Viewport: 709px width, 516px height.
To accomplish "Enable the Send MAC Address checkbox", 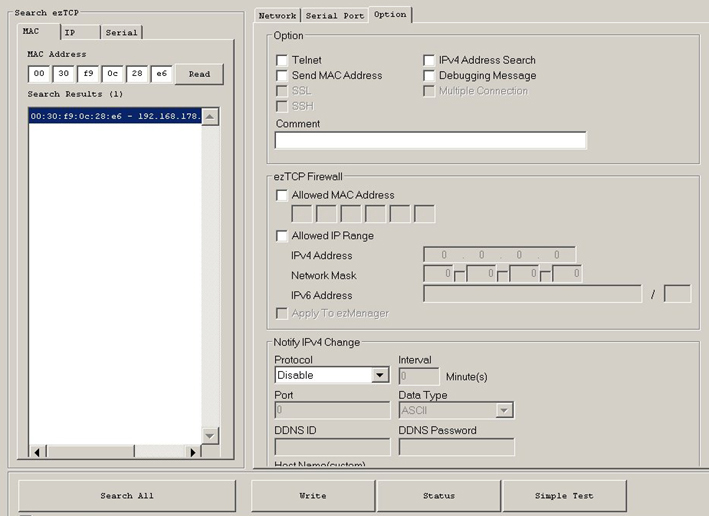I will point(282,76).
